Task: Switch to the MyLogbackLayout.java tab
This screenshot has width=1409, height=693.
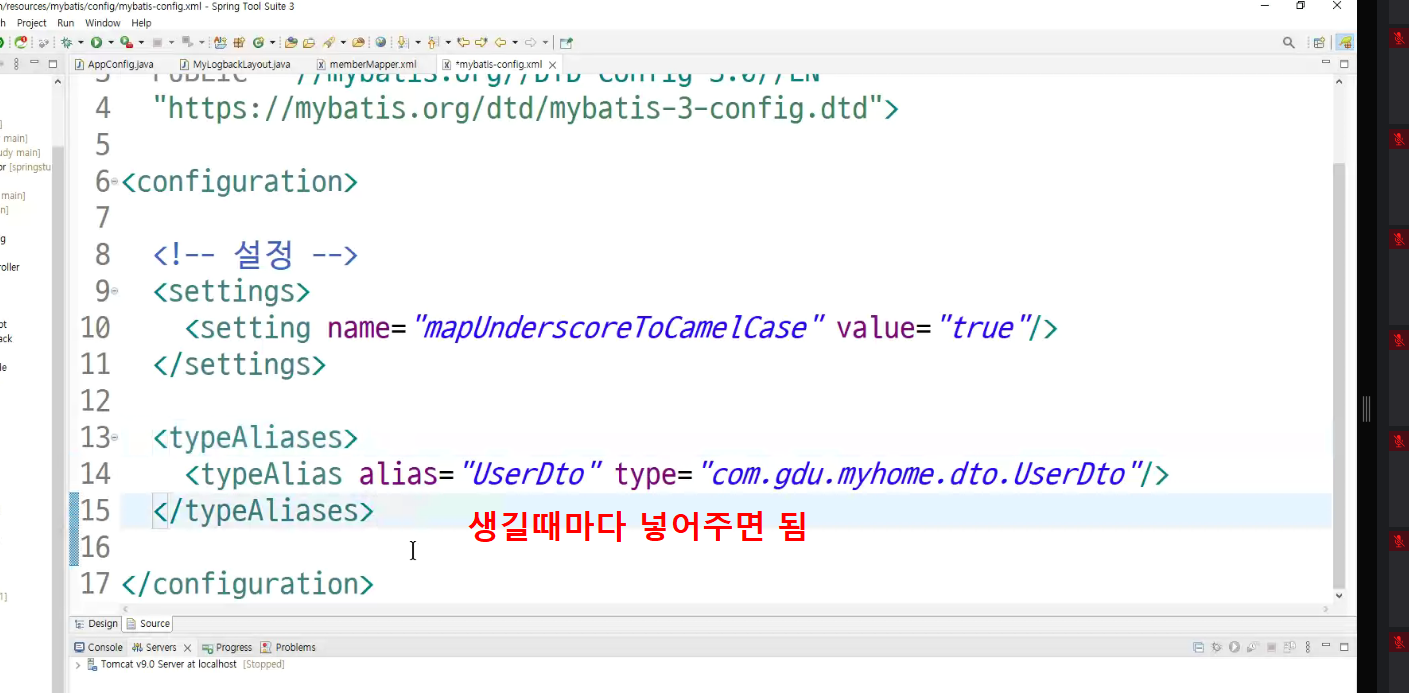Action: (234, 64)
